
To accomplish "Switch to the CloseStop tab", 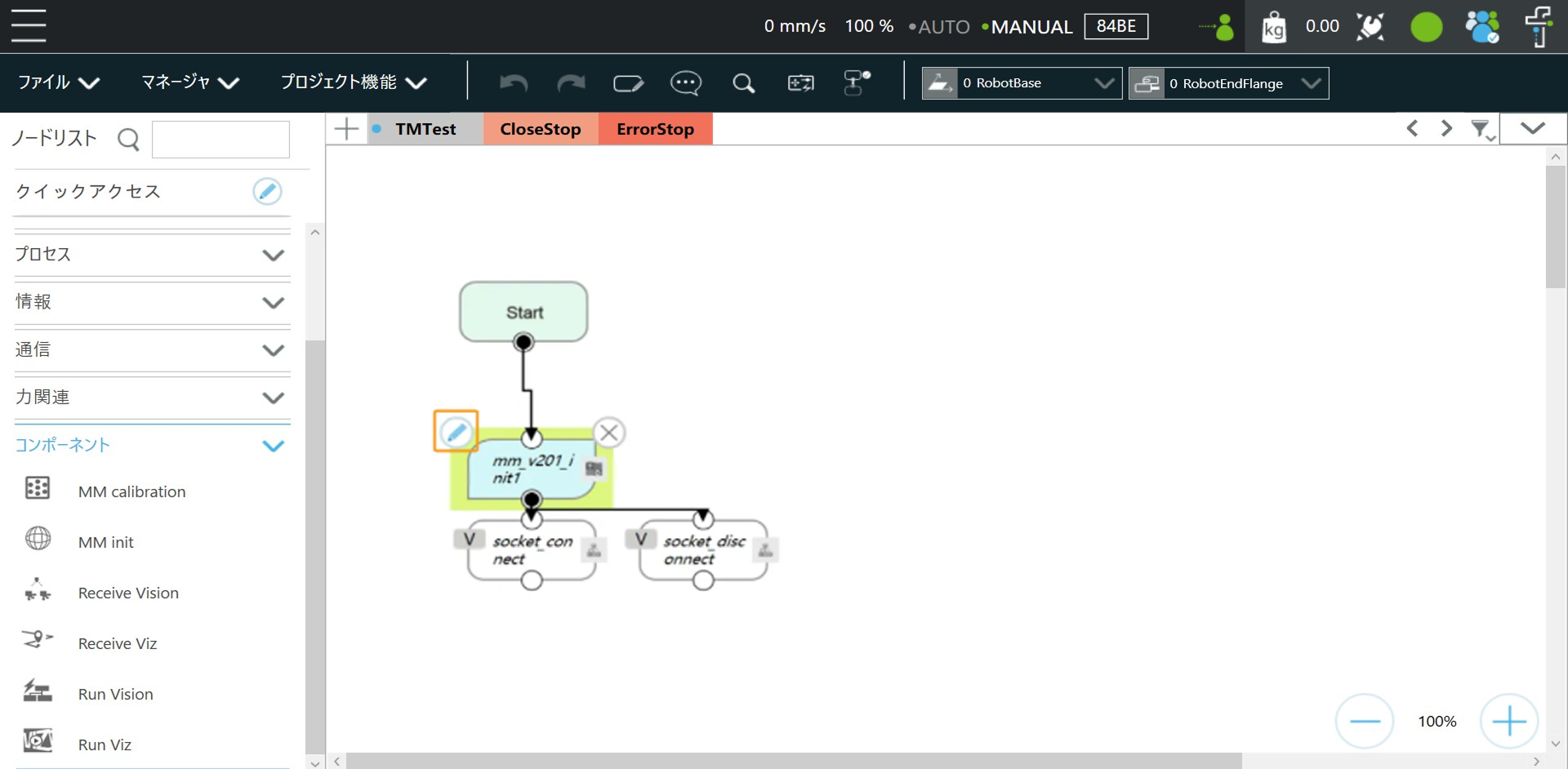I will 540,129.
